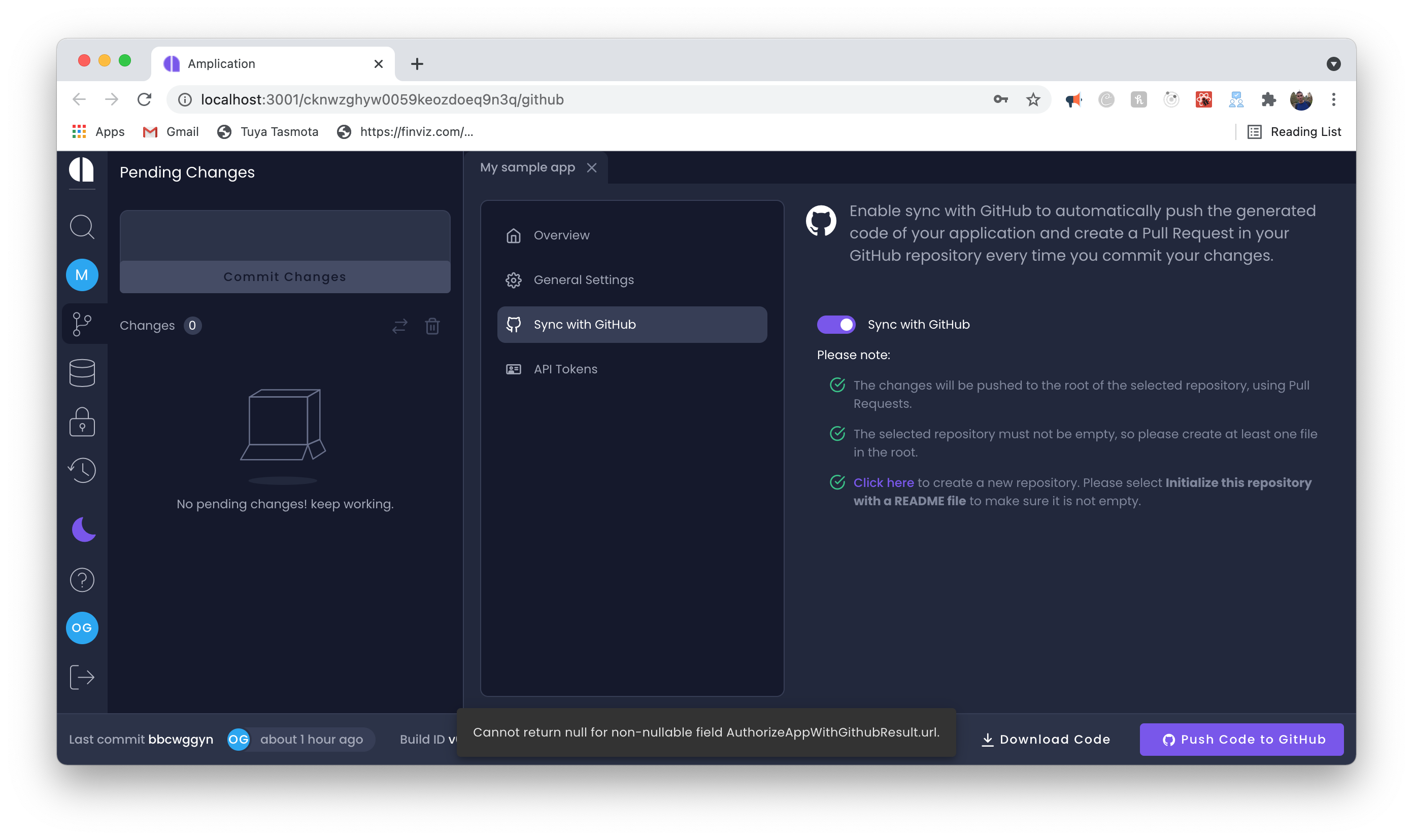Click the Download Code button

(x=1046, y=739)
